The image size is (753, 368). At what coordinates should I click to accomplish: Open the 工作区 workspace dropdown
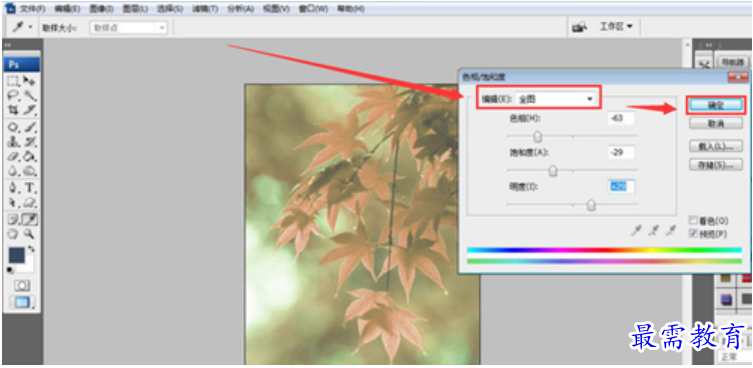click(617, 27)
